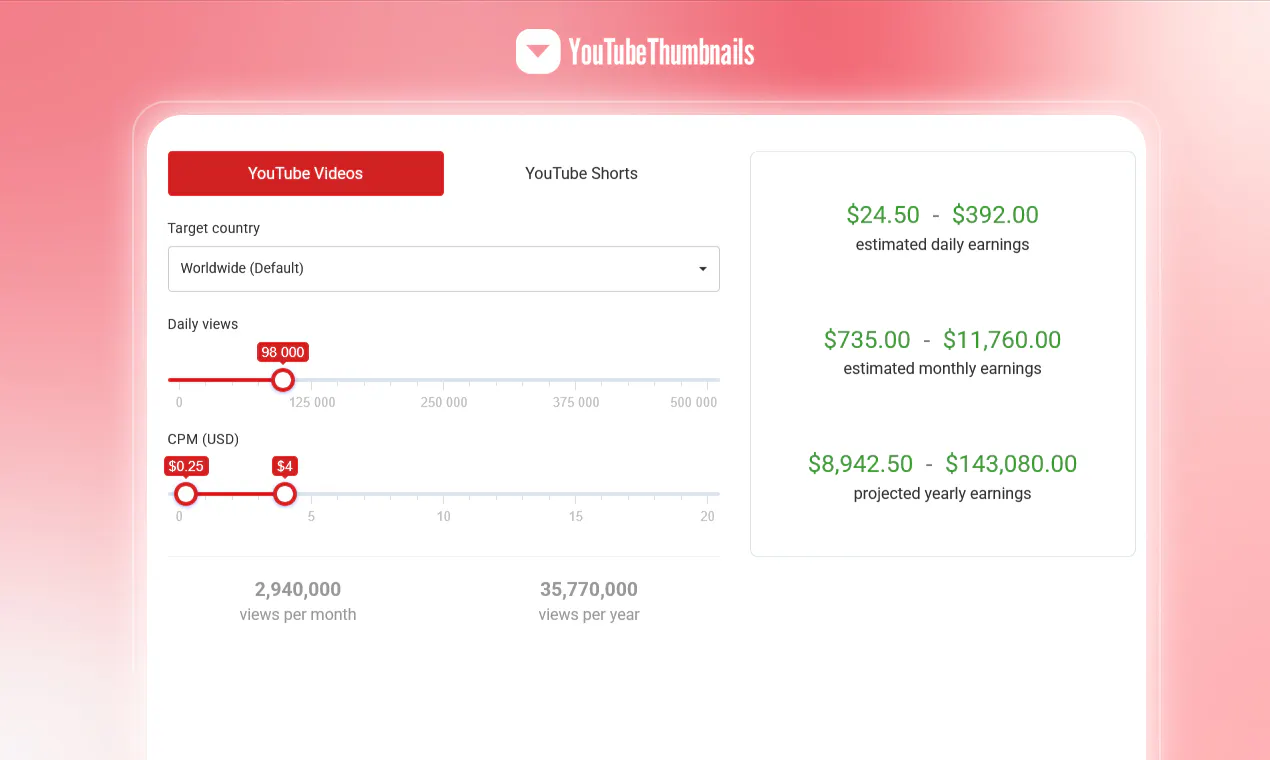Click the $0.25 CPM tooltip label
Screen dimensions: 1270x760
[x=186, y=466]
